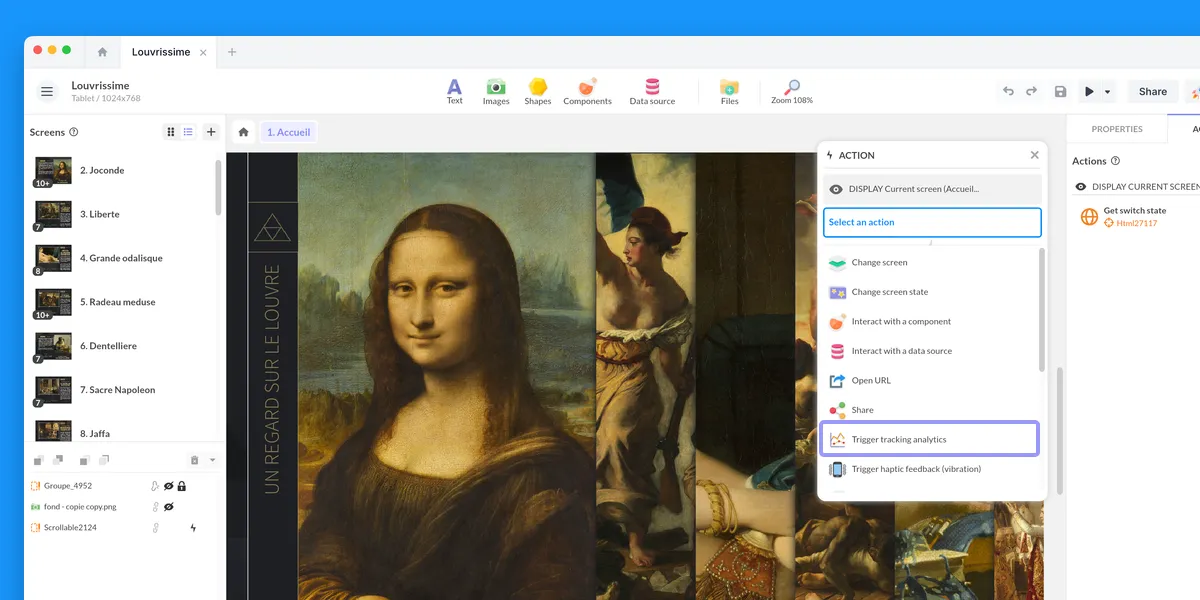Play the app preview
Viewport: 1200px width, 600px height.
pyautogui.click(x=1089, y=92)
